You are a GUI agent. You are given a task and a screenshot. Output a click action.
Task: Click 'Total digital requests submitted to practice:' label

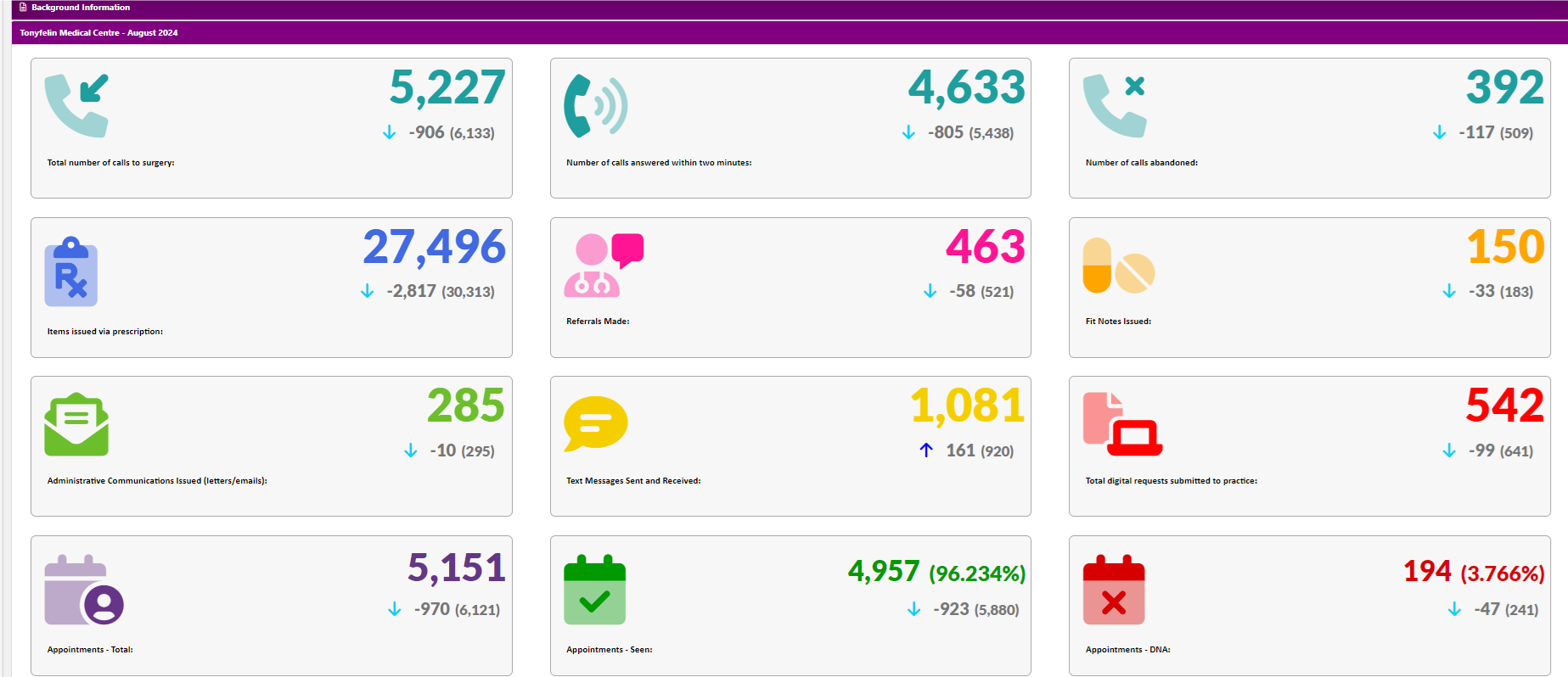(x=1172, y=481)
